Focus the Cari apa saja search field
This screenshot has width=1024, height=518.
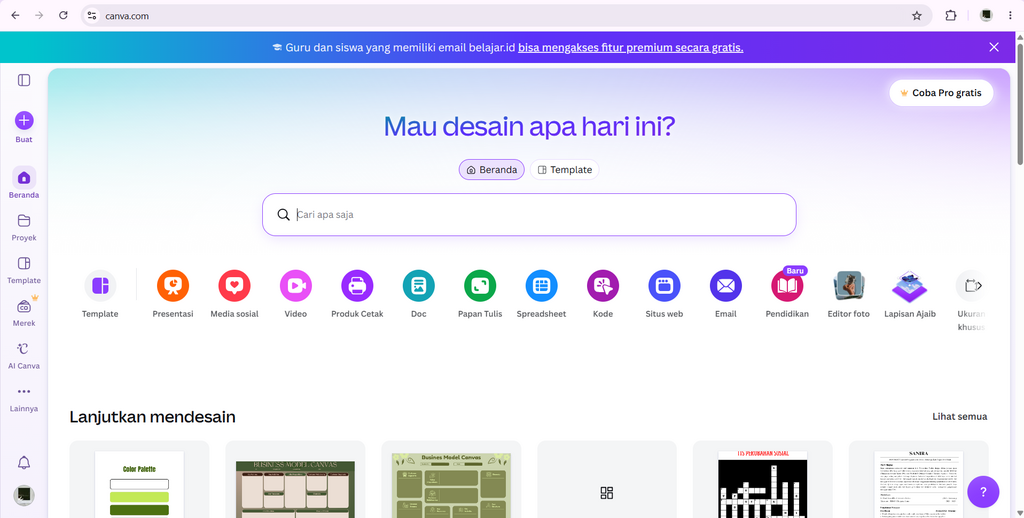point(529,214)
